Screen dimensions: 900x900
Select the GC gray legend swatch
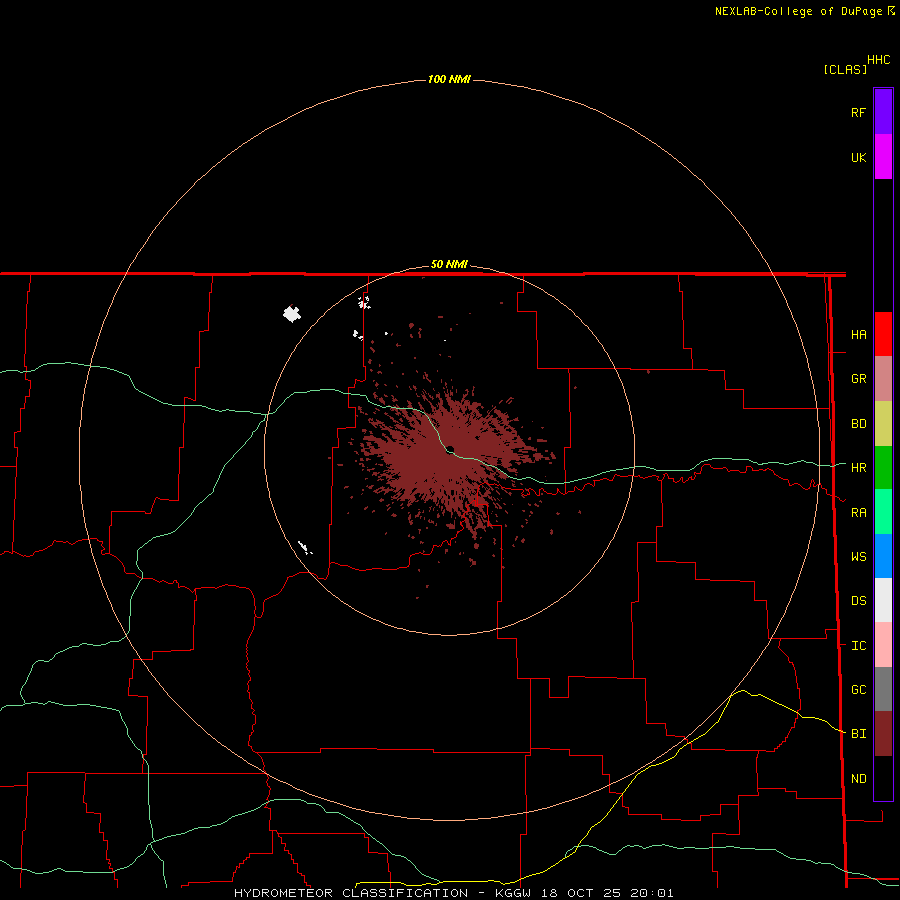tap(883, 689)
